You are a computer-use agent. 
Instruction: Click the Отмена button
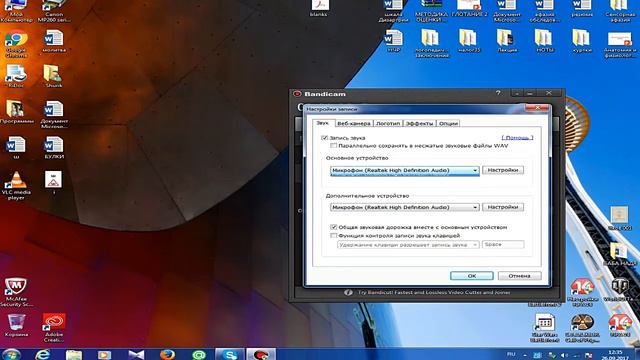(520, 276)
